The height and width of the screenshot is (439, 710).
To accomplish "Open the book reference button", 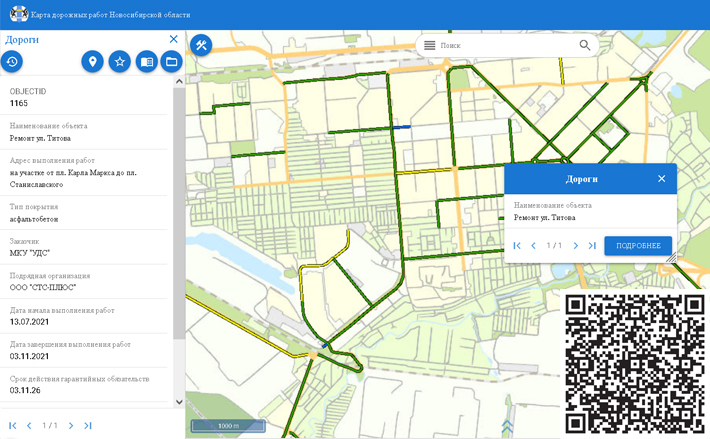I will click(147, 62).
